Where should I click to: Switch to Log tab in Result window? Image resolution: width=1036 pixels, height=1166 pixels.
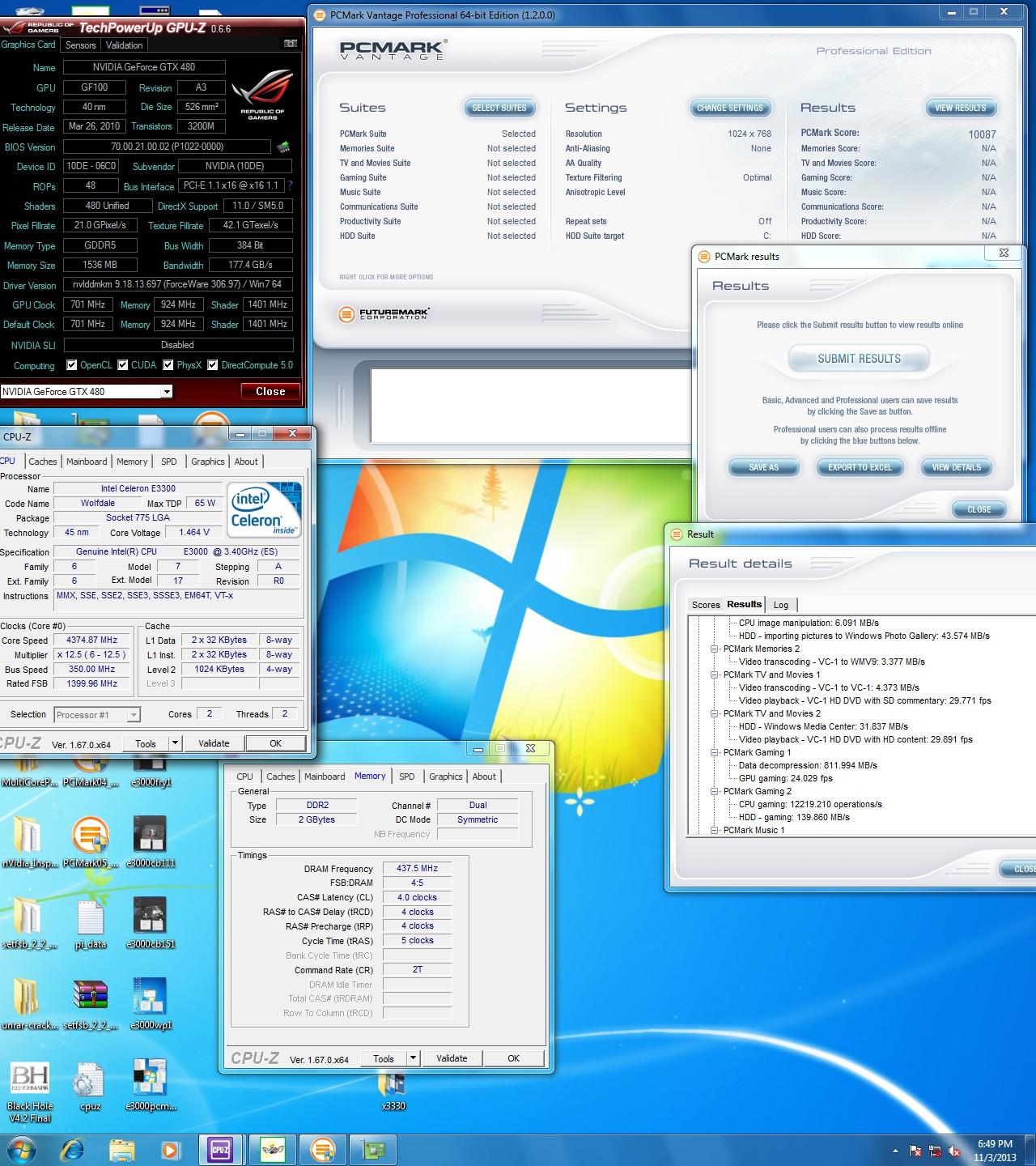coord(781,605)
